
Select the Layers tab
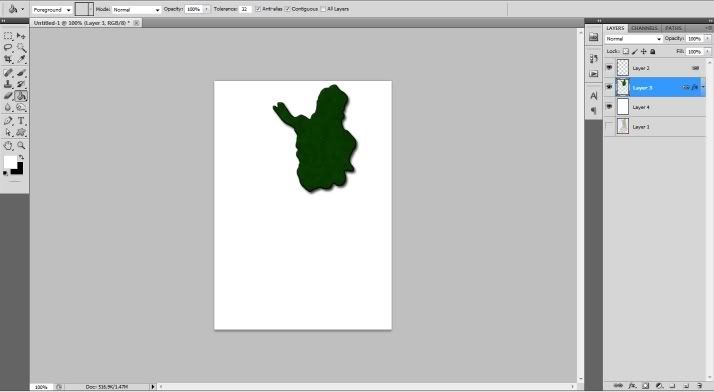coord(615,28)
